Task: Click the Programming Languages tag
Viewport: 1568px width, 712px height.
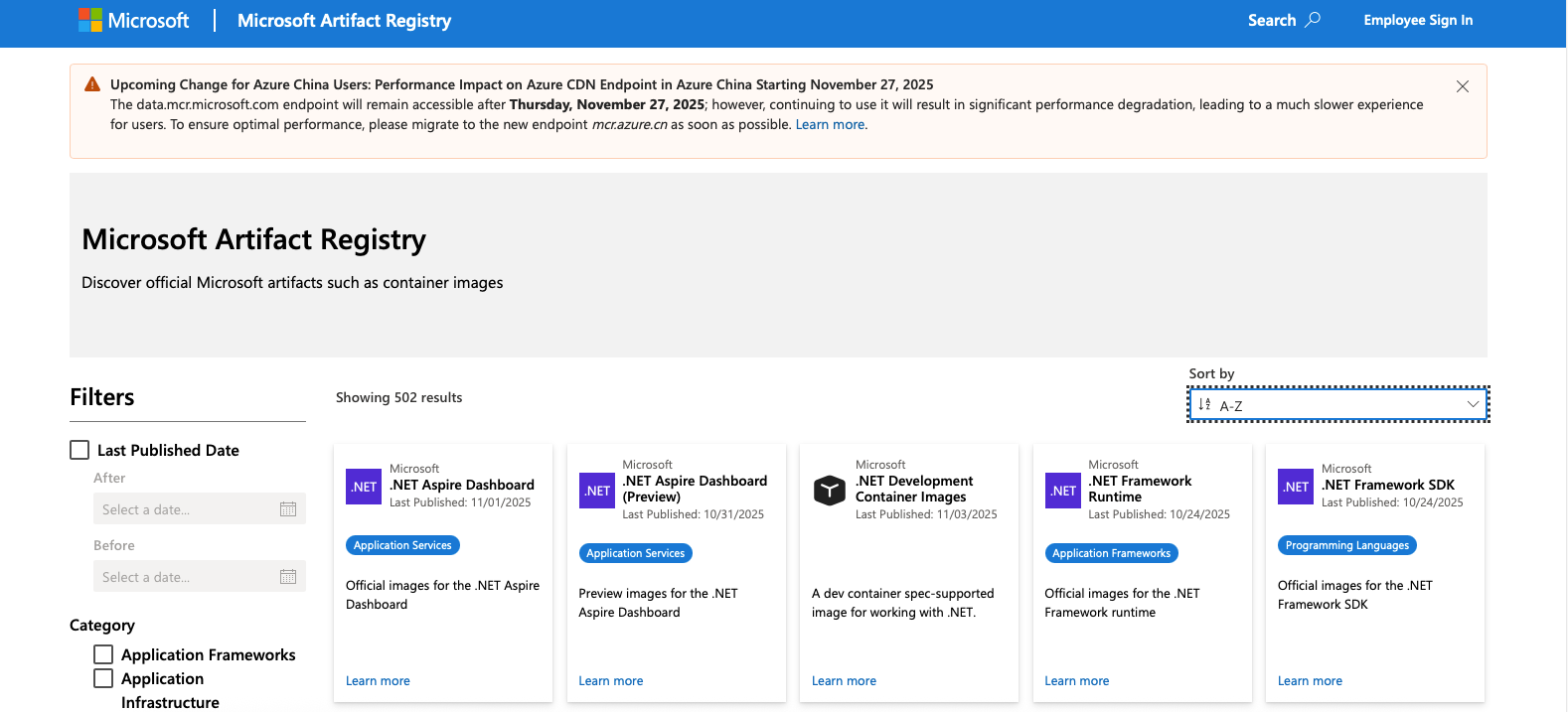Action: [1346, 545]
